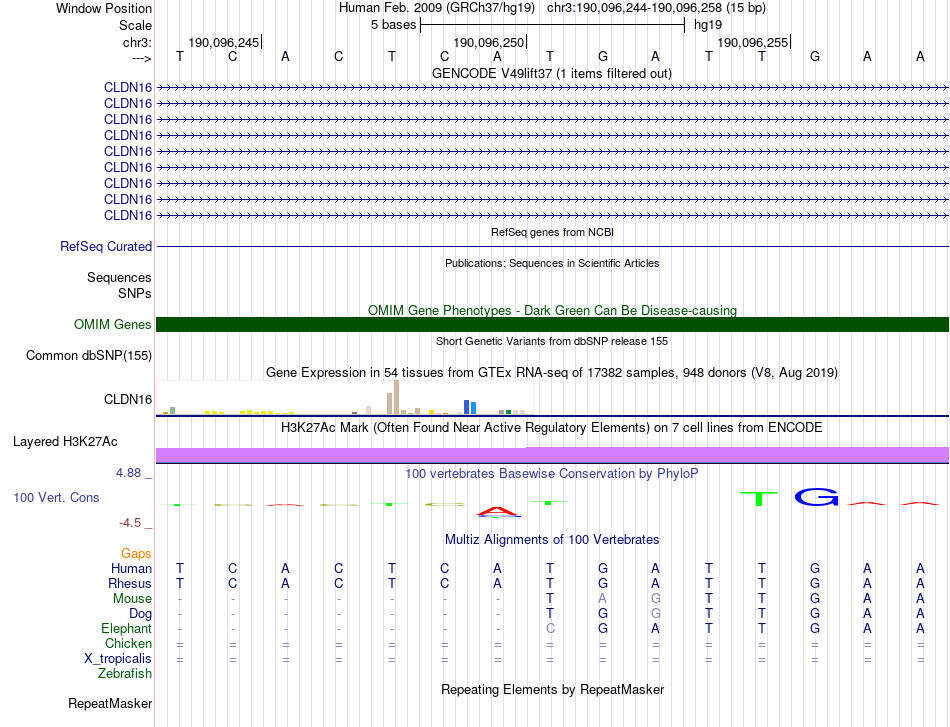The image size is (950, 727).
Task: Click the orange Gaps label
Action: 136,553
